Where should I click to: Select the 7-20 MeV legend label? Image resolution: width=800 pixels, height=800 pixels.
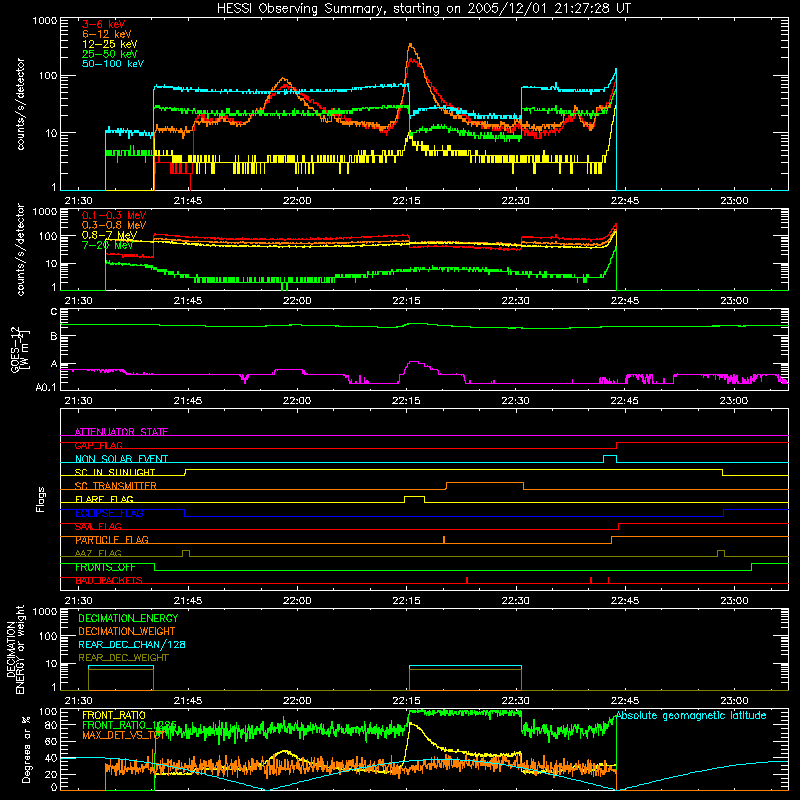pos(107,245)
